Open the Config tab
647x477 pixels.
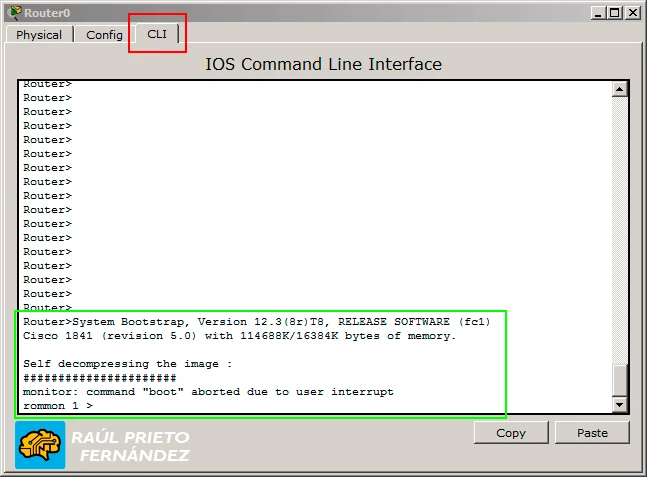(104, 35)
